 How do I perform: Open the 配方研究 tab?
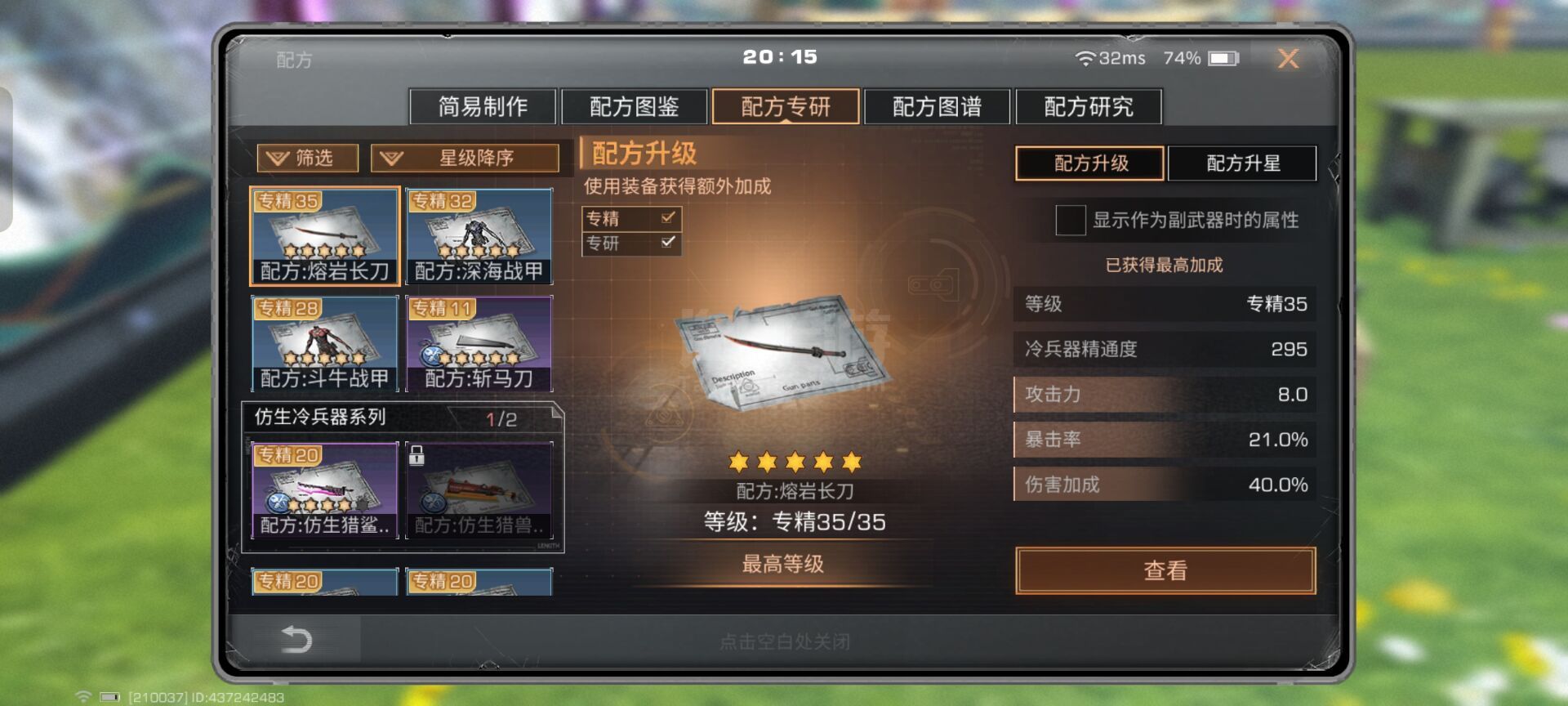tap(1089, 106)
